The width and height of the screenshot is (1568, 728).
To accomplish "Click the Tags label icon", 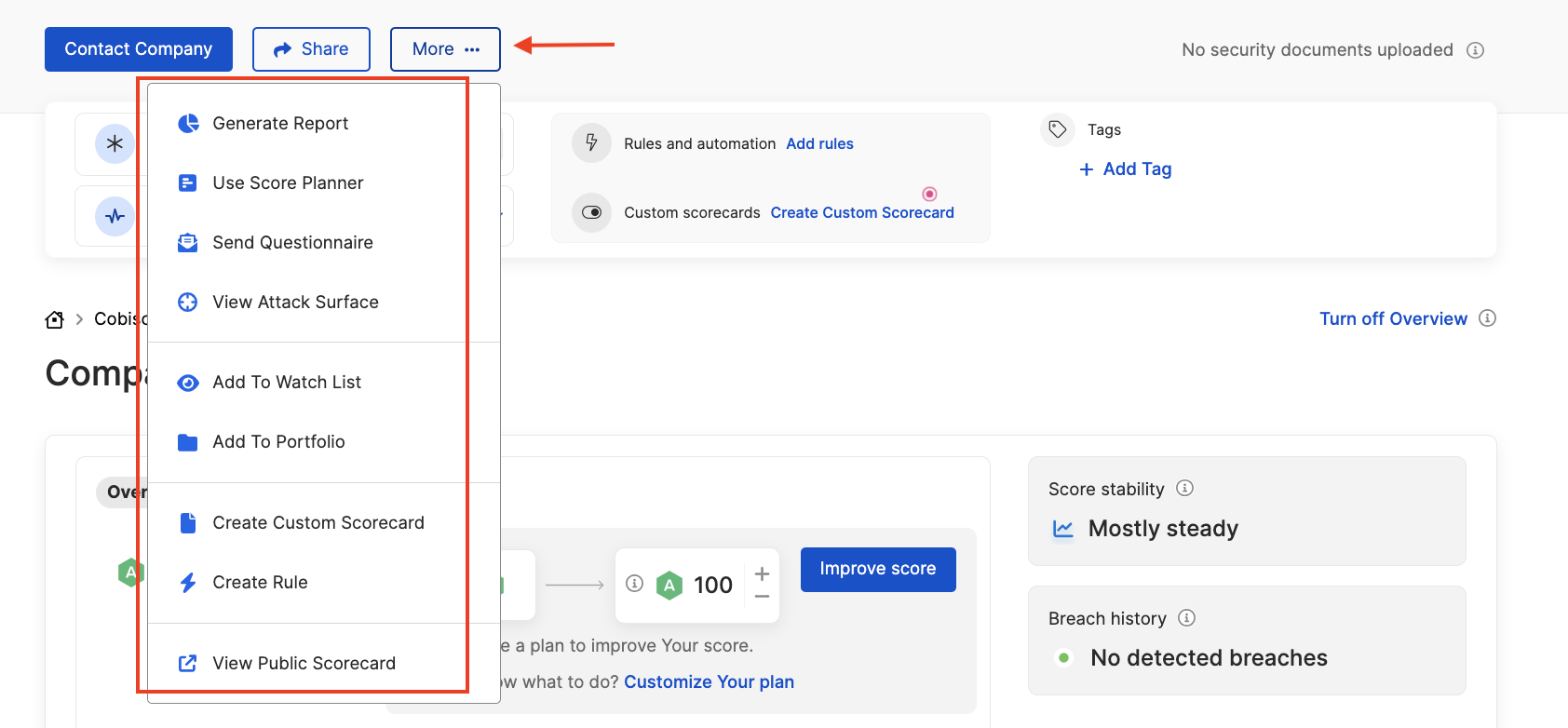I will 1058,129.
